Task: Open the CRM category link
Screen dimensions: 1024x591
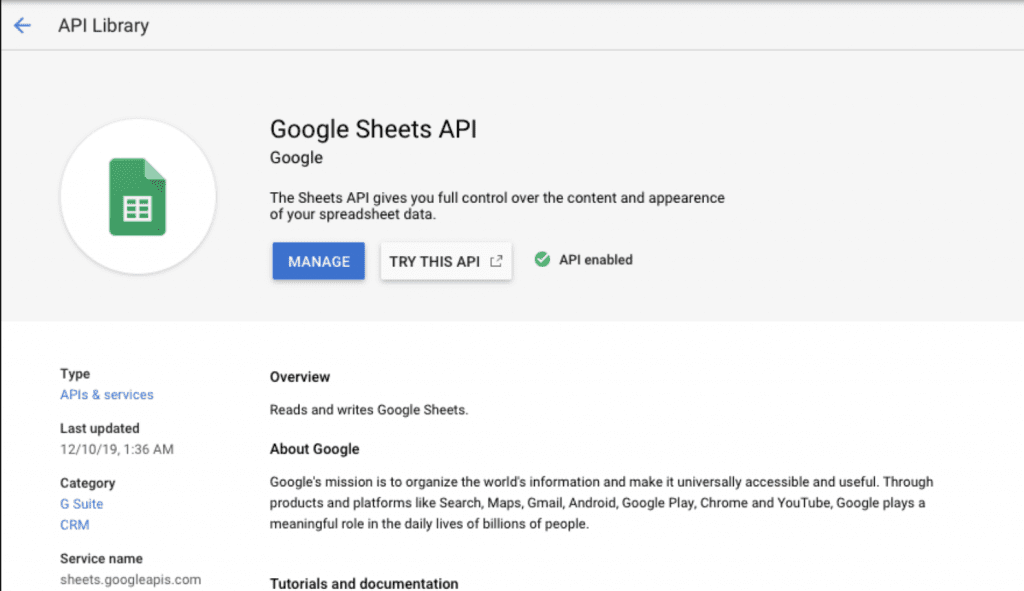Action: [74, 524]
